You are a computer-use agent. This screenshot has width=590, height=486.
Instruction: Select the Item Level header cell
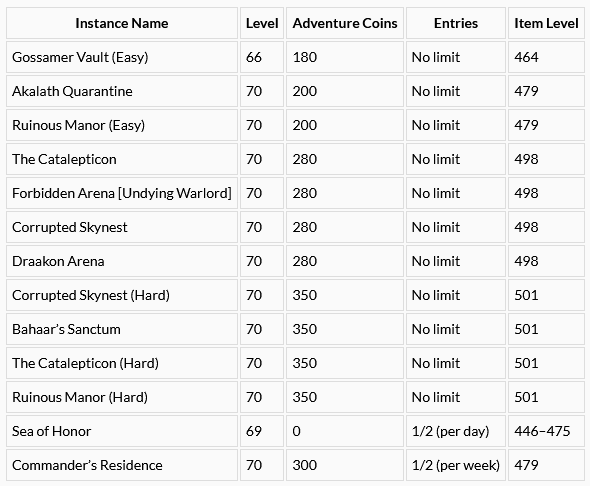coord(546,23)
